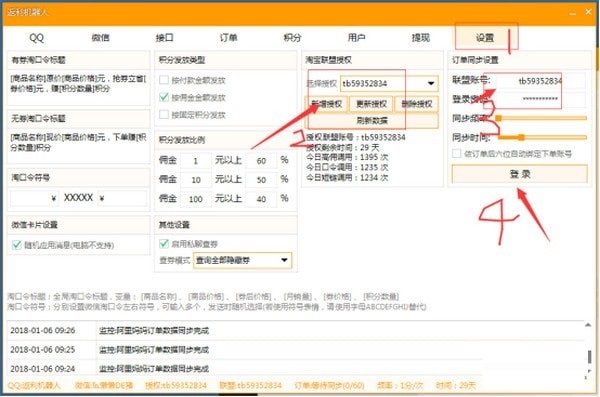Click the 佣金 amount field showing 1
This screenshot has width=600, height=397.
pos(196,161)
